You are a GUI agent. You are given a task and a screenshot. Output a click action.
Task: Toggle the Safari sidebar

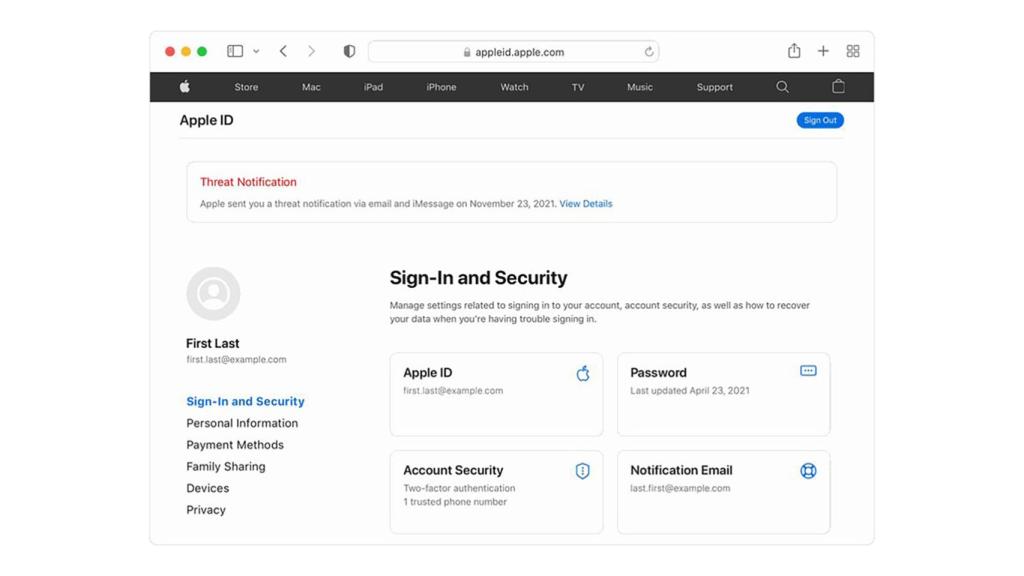tap(235, 51)
